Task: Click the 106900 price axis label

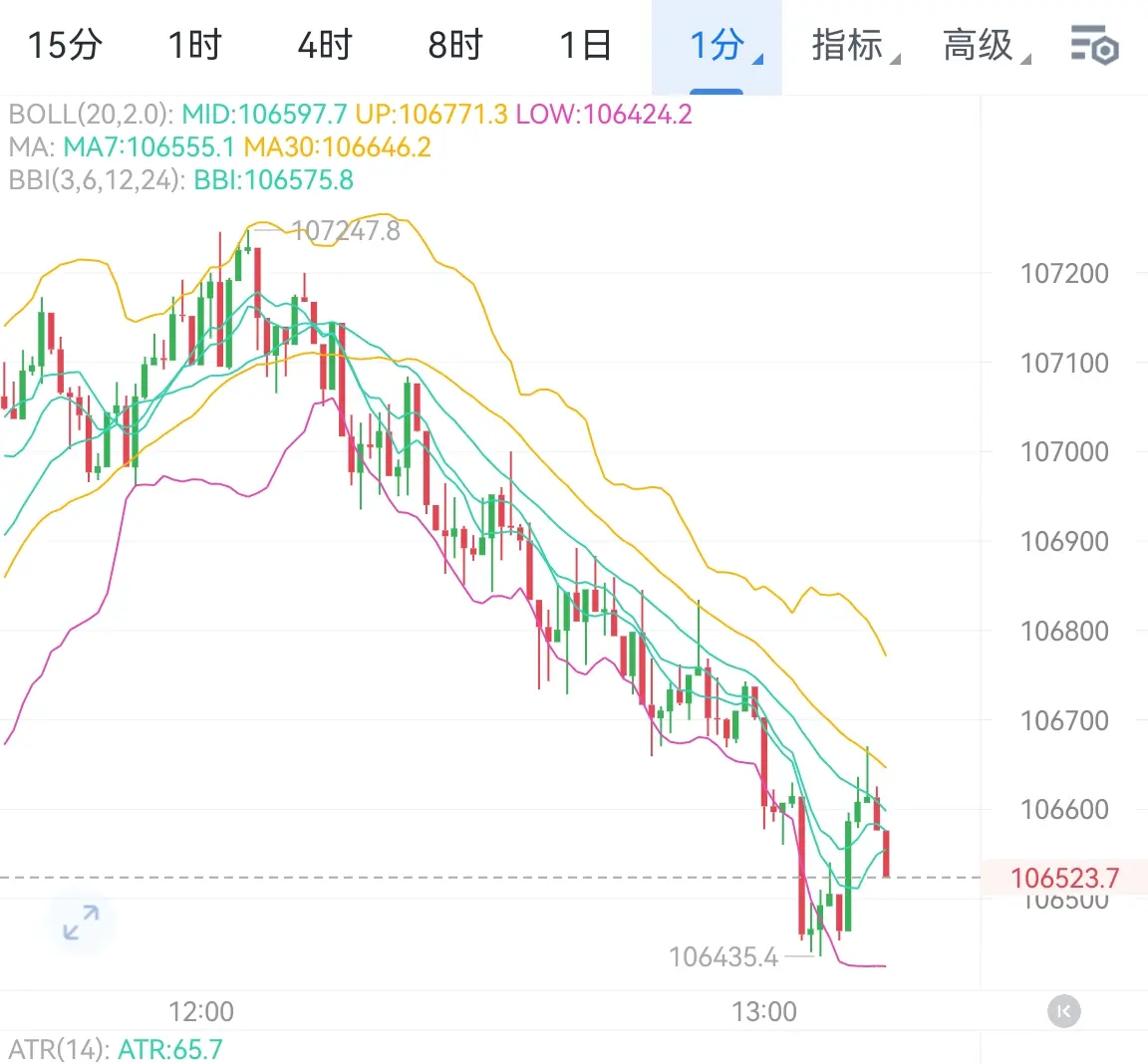Action: pyautogui.click(x=1064, y=542)
